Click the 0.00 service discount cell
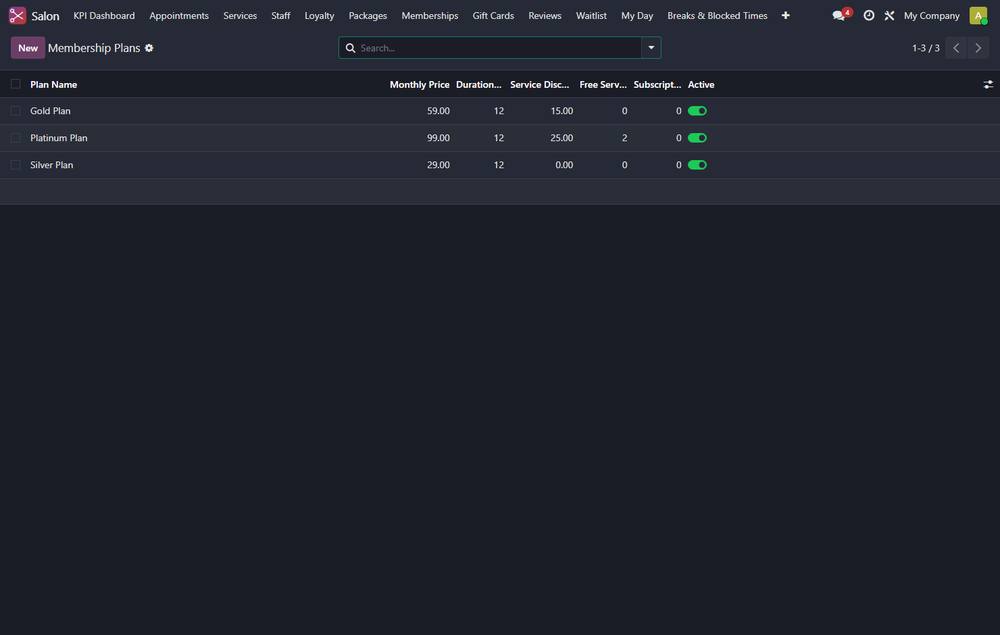This screenshot has width=1000, height=635. click(564, 164)
